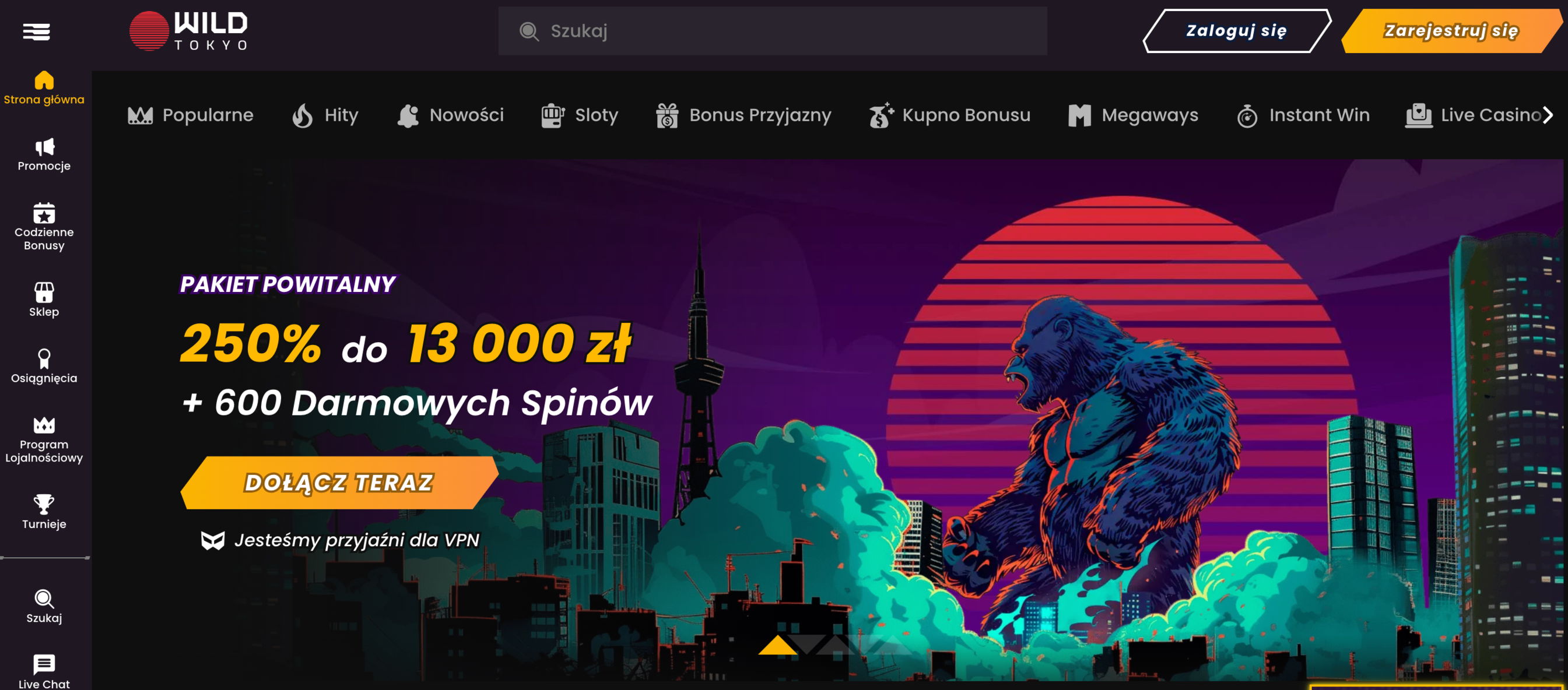Open Promocje megaphone icon
Image resolution: width=1568 pixels, height=690 pixels.
click(44, 147)
